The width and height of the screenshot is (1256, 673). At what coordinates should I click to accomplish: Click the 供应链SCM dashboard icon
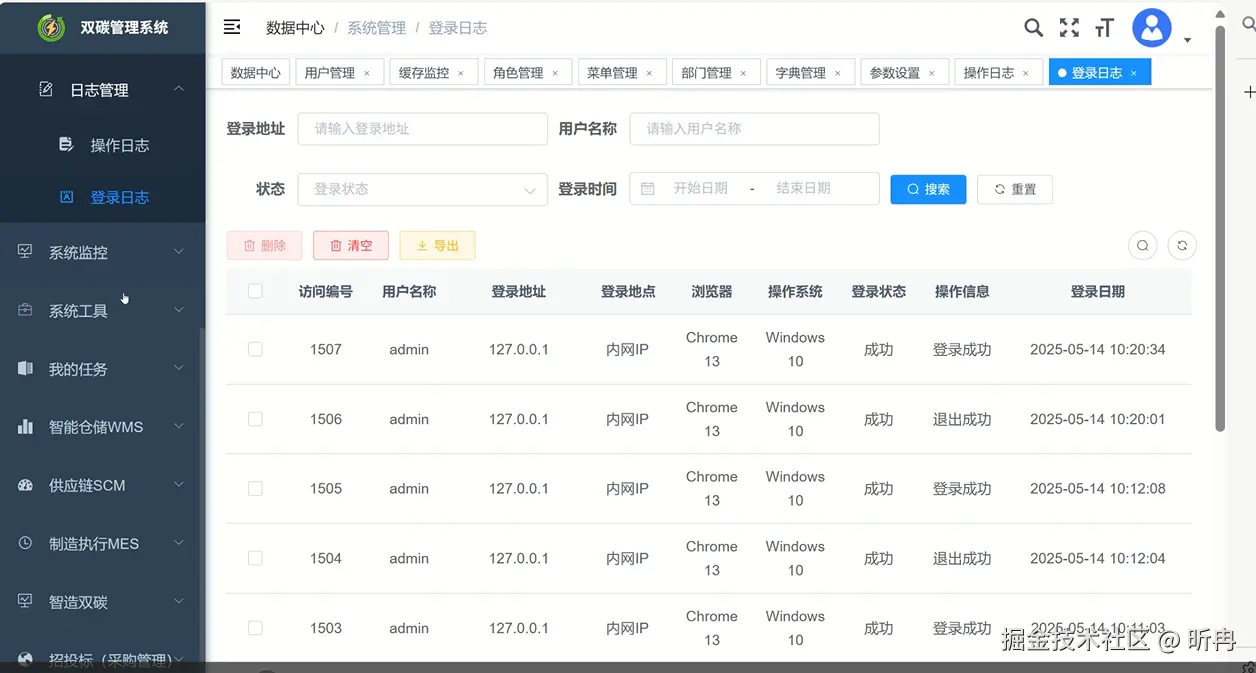[25, 485]
